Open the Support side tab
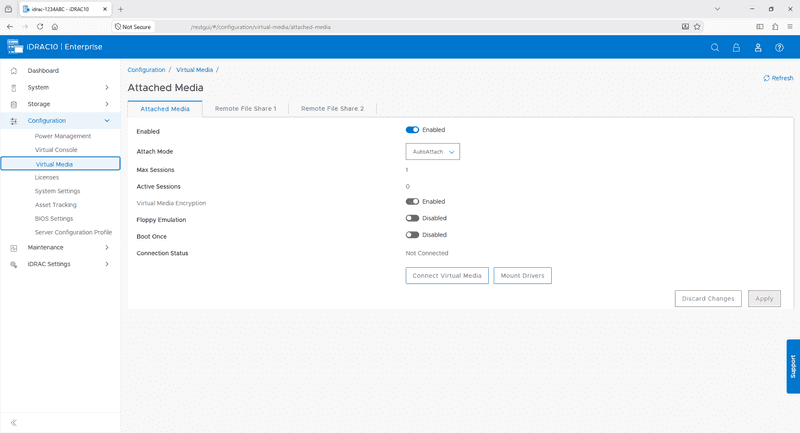800x433 pixels. pyautogui.click(x=793, y=366)
